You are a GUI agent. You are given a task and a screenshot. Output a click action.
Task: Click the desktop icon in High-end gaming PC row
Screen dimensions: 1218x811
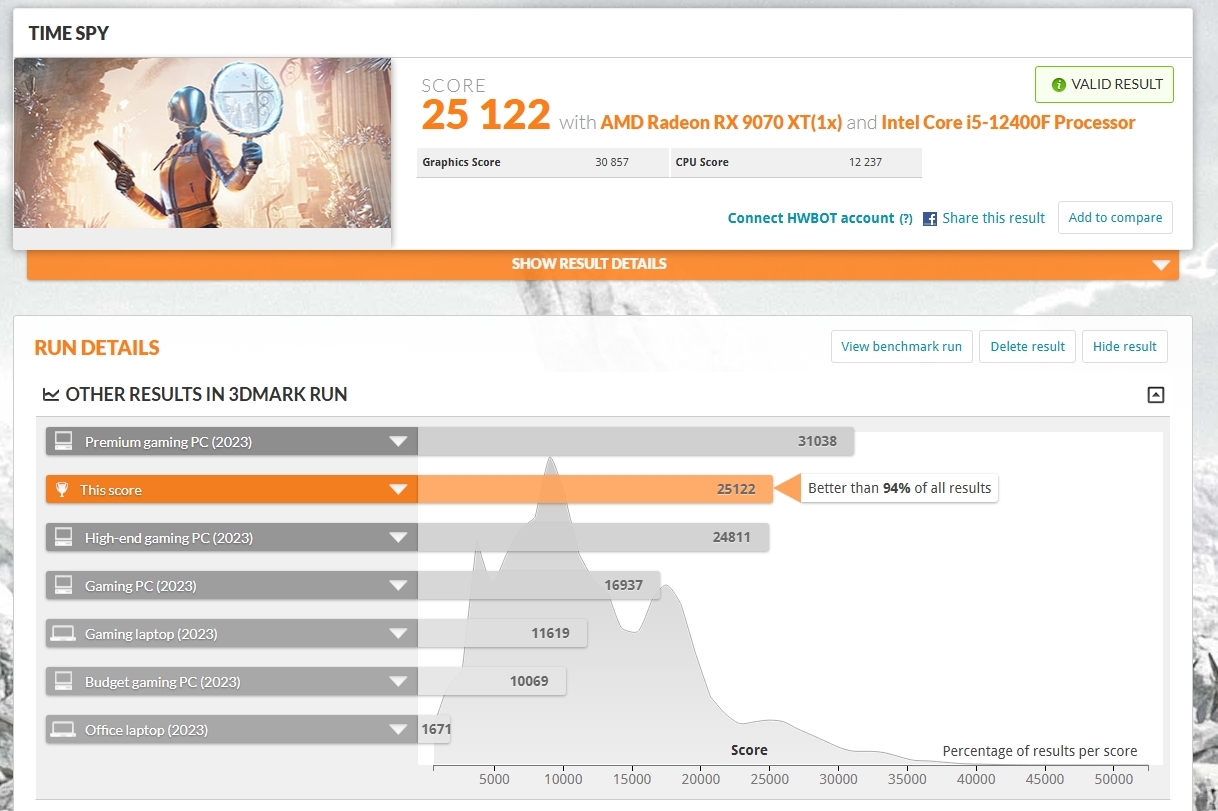64,537
